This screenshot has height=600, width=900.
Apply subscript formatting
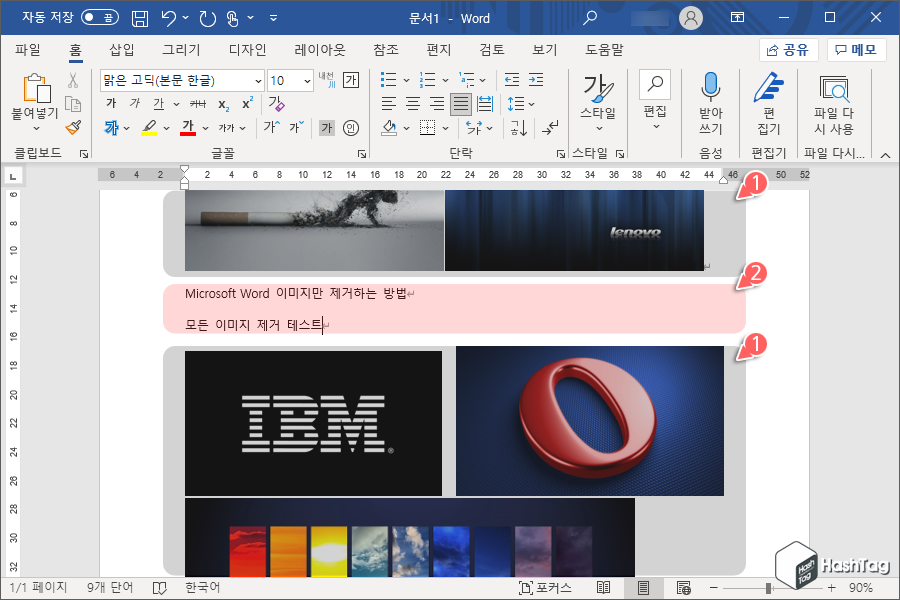click(x=222, y=103)
